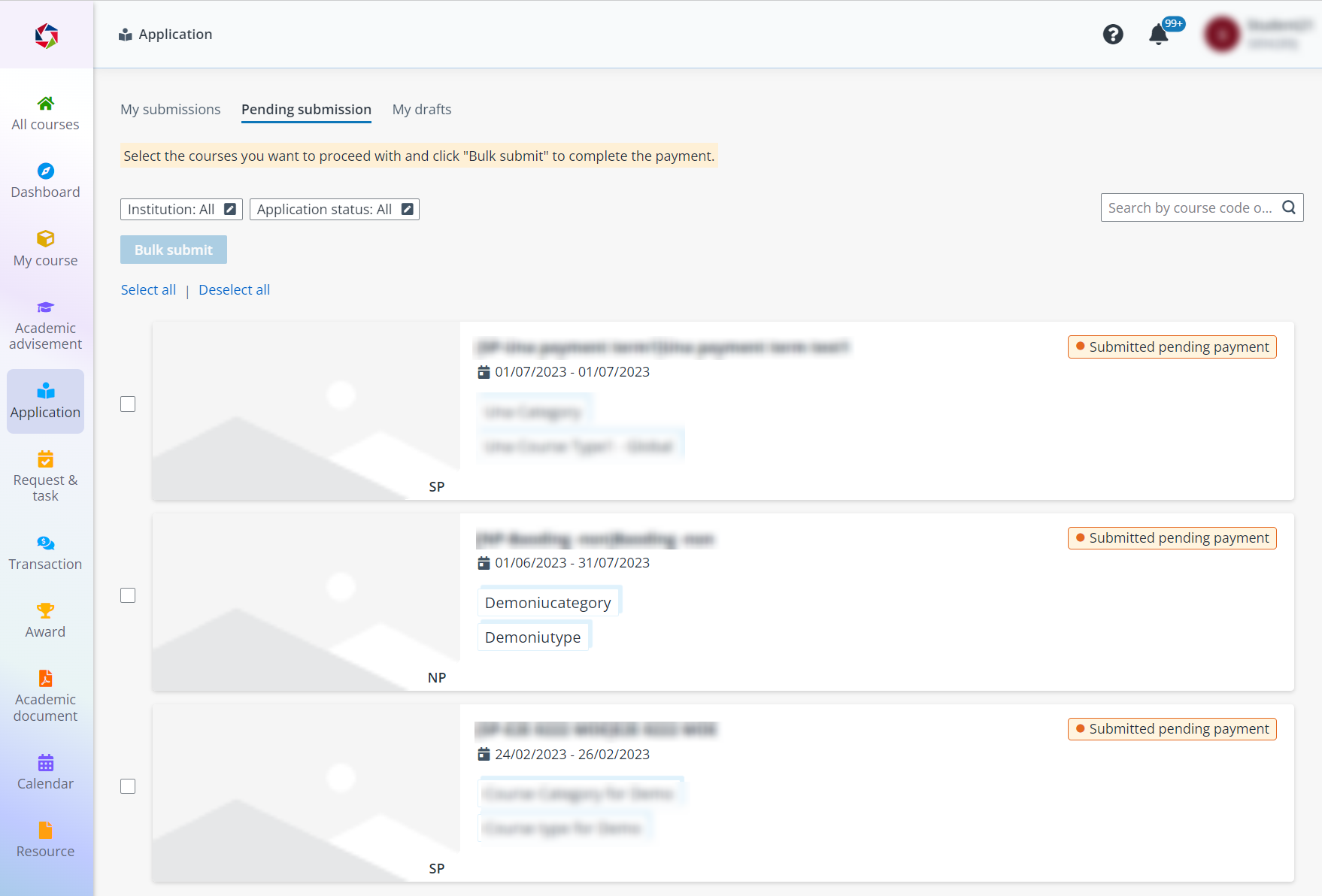Expand the Institution: All filter
Viewport: 1322px width, 896px height.
pyautogui.click(x=181, y=210)
